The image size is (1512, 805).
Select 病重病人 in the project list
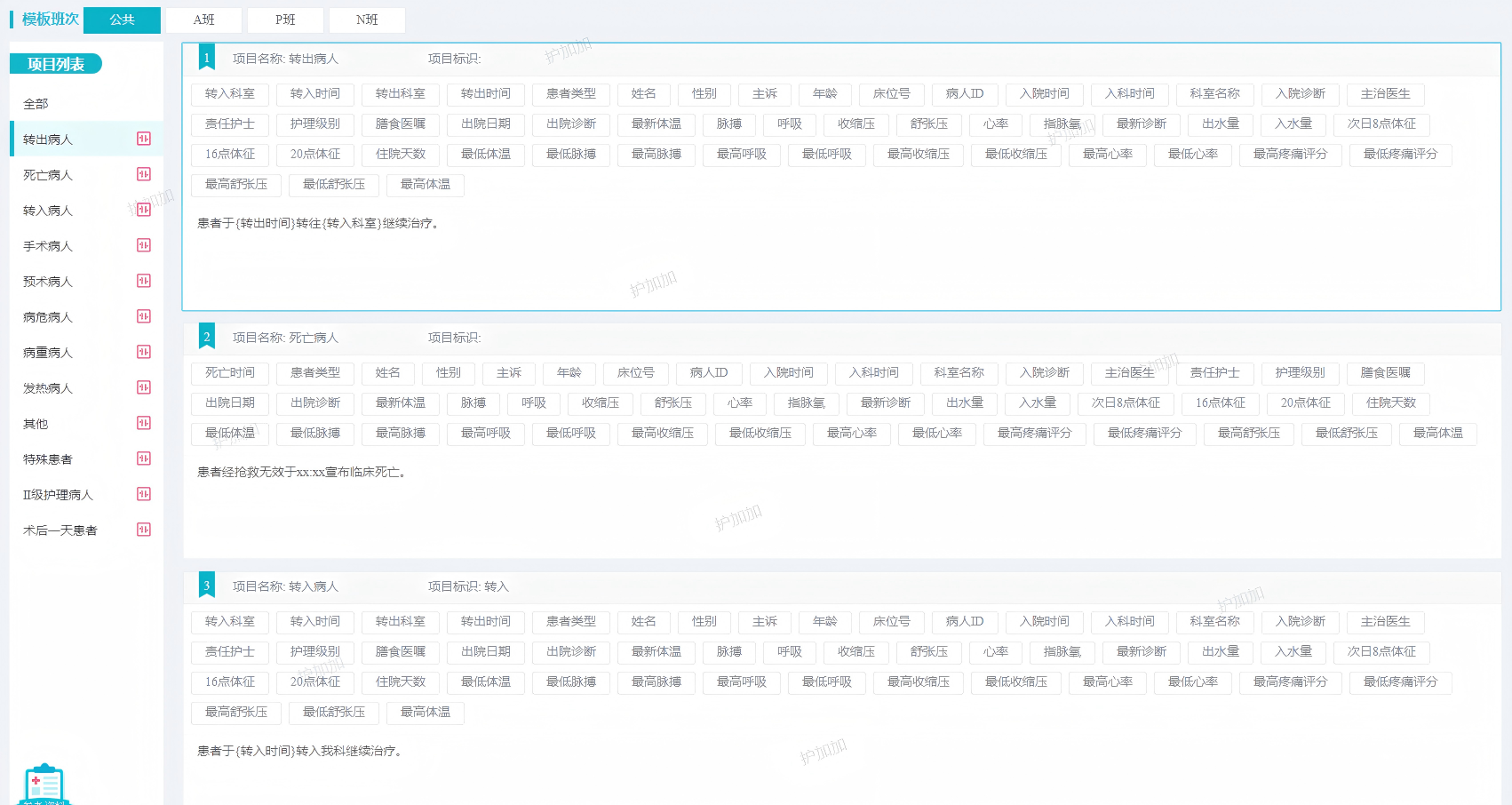coord(86,353)
